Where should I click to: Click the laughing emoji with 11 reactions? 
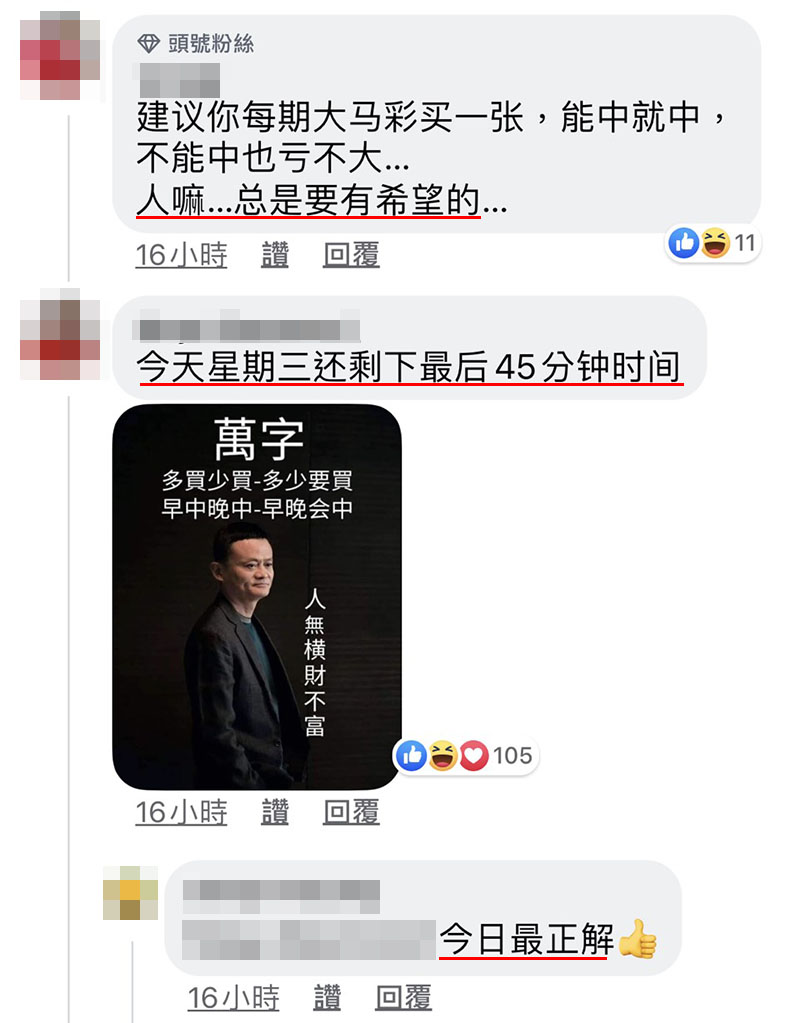point(715,243)
